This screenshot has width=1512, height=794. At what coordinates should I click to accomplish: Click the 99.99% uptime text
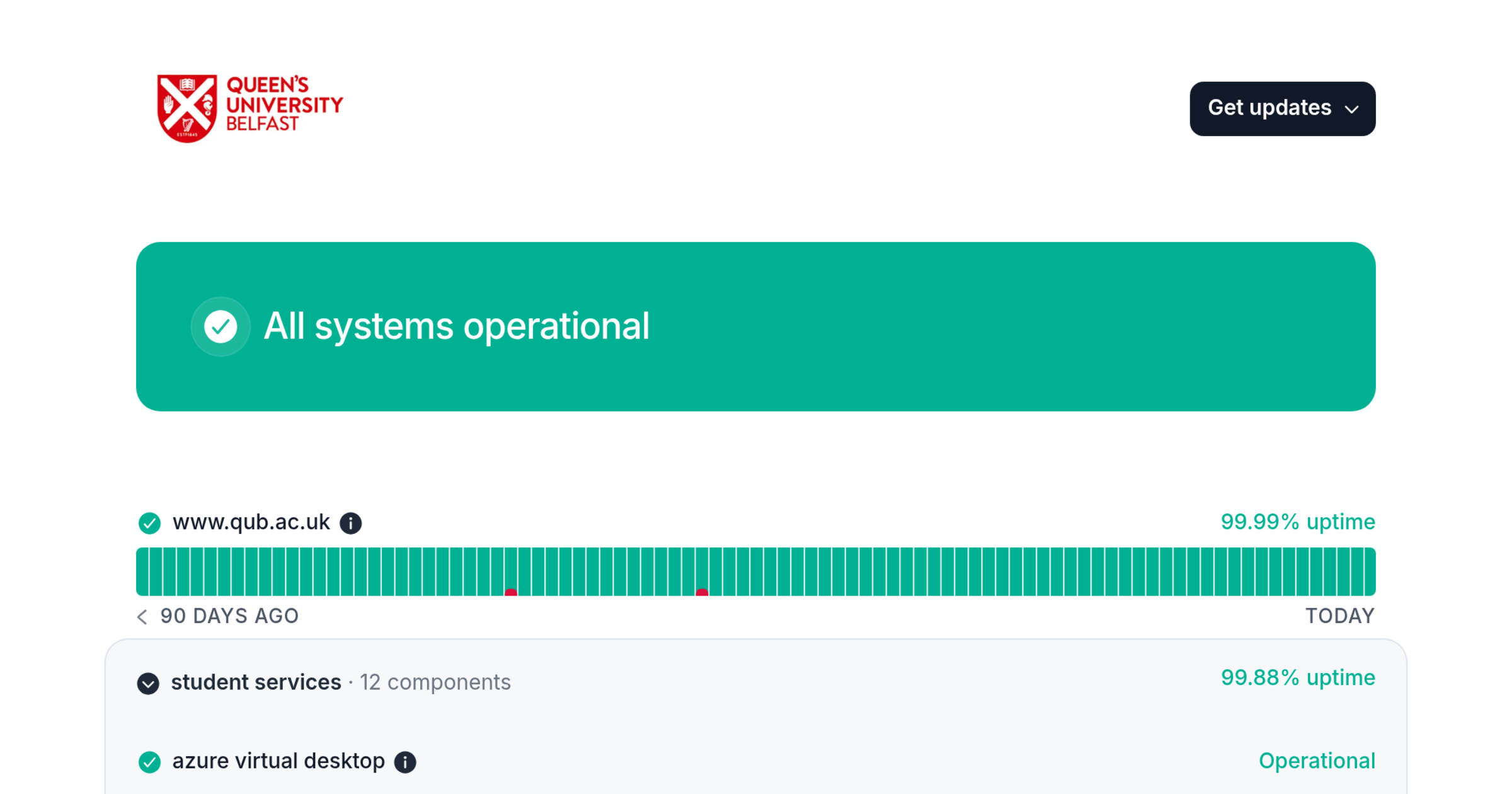click(1298, 522)
